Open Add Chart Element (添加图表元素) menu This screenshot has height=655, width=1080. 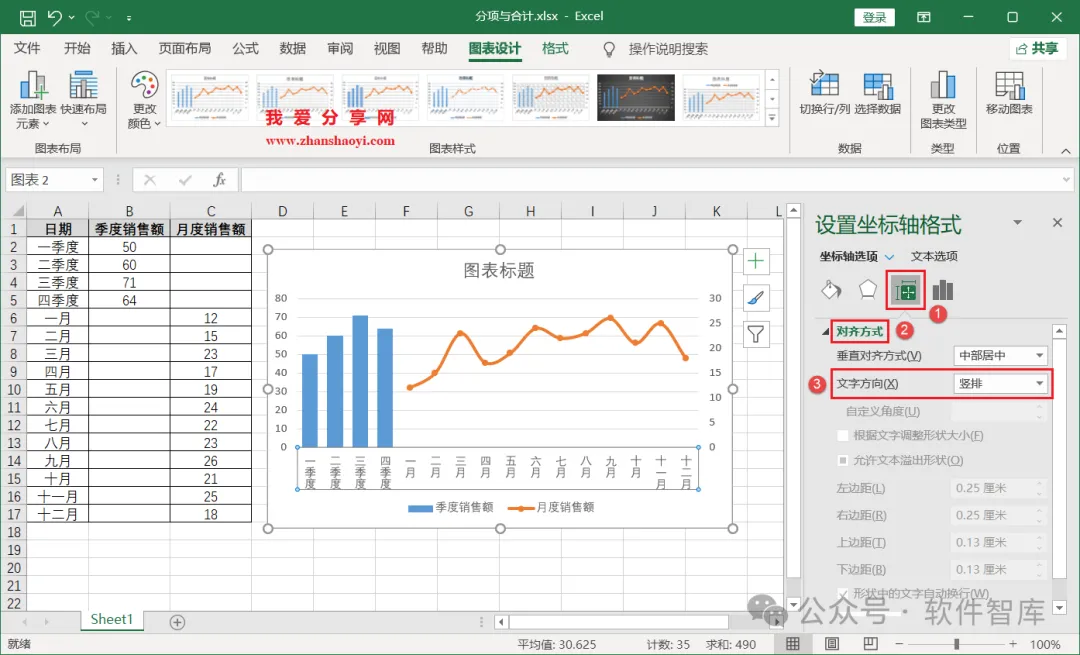32,101
